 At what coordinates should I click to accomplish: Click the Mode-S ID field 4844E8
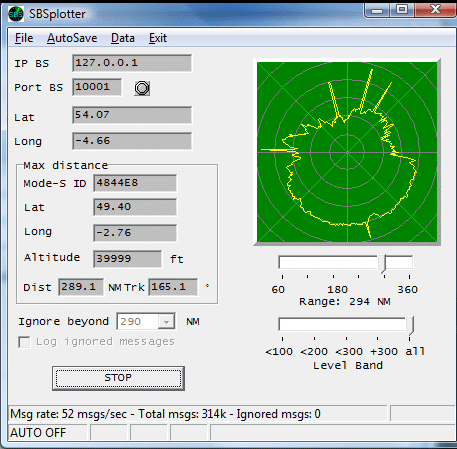click(x=135, y=183)
